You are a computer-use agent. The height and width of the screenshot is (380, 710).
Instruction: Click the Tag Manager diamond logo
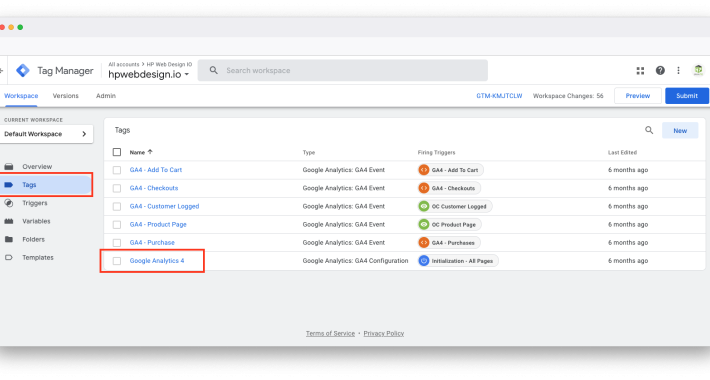(x=23, y=71)
